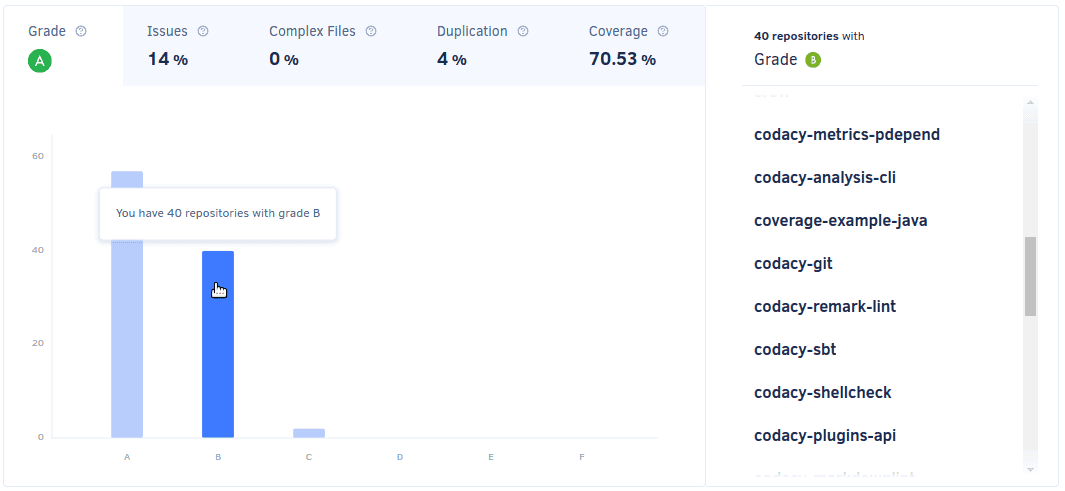Open the codacy-sbt repository
The image size is (1065, 491).
point(795,350)
